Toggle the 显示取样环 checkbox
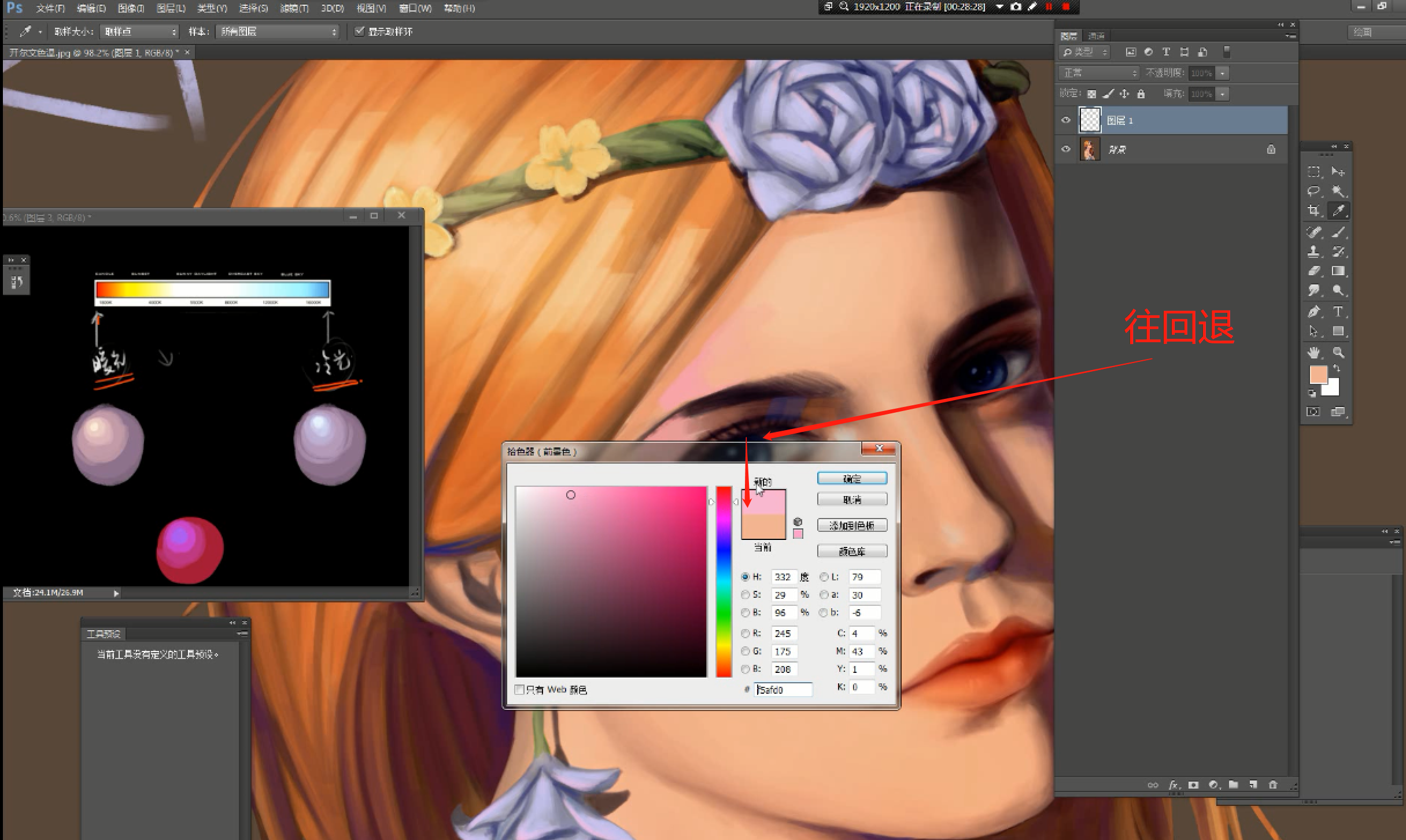The height and width of the screenshot is (840, 1406). coord(360,31)
